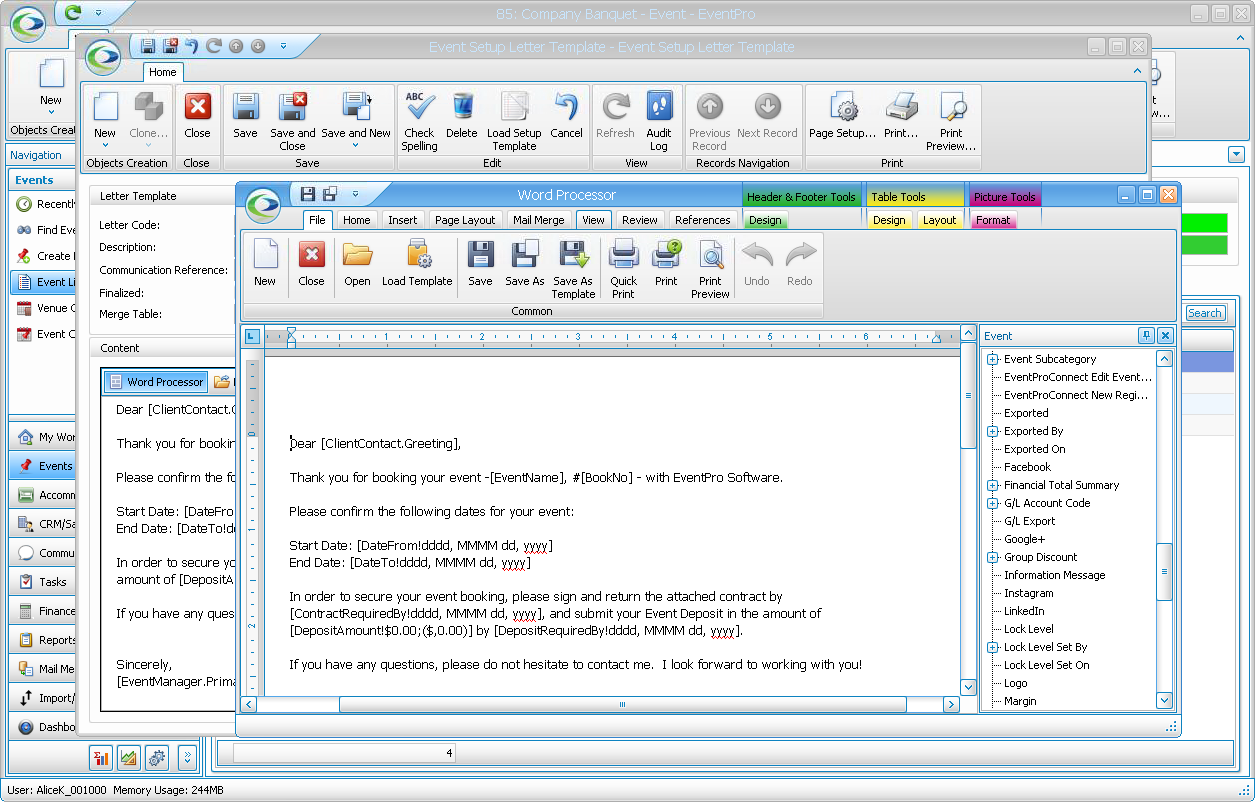Expand the G/L Account Code node

point(993,503)
